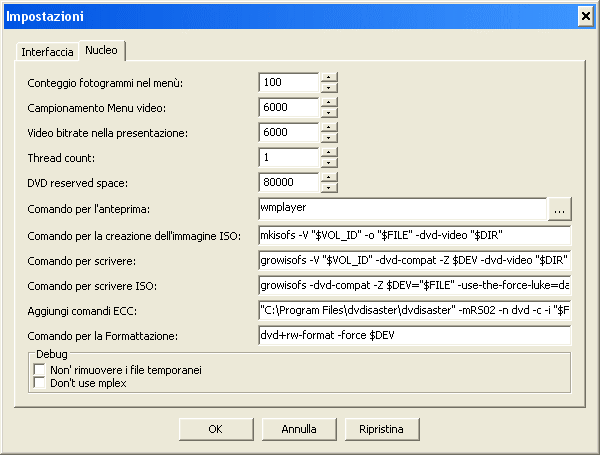Click the Comando per l'anteprima text field
This screenshot has width=600, height=455.
pos(400,209)
